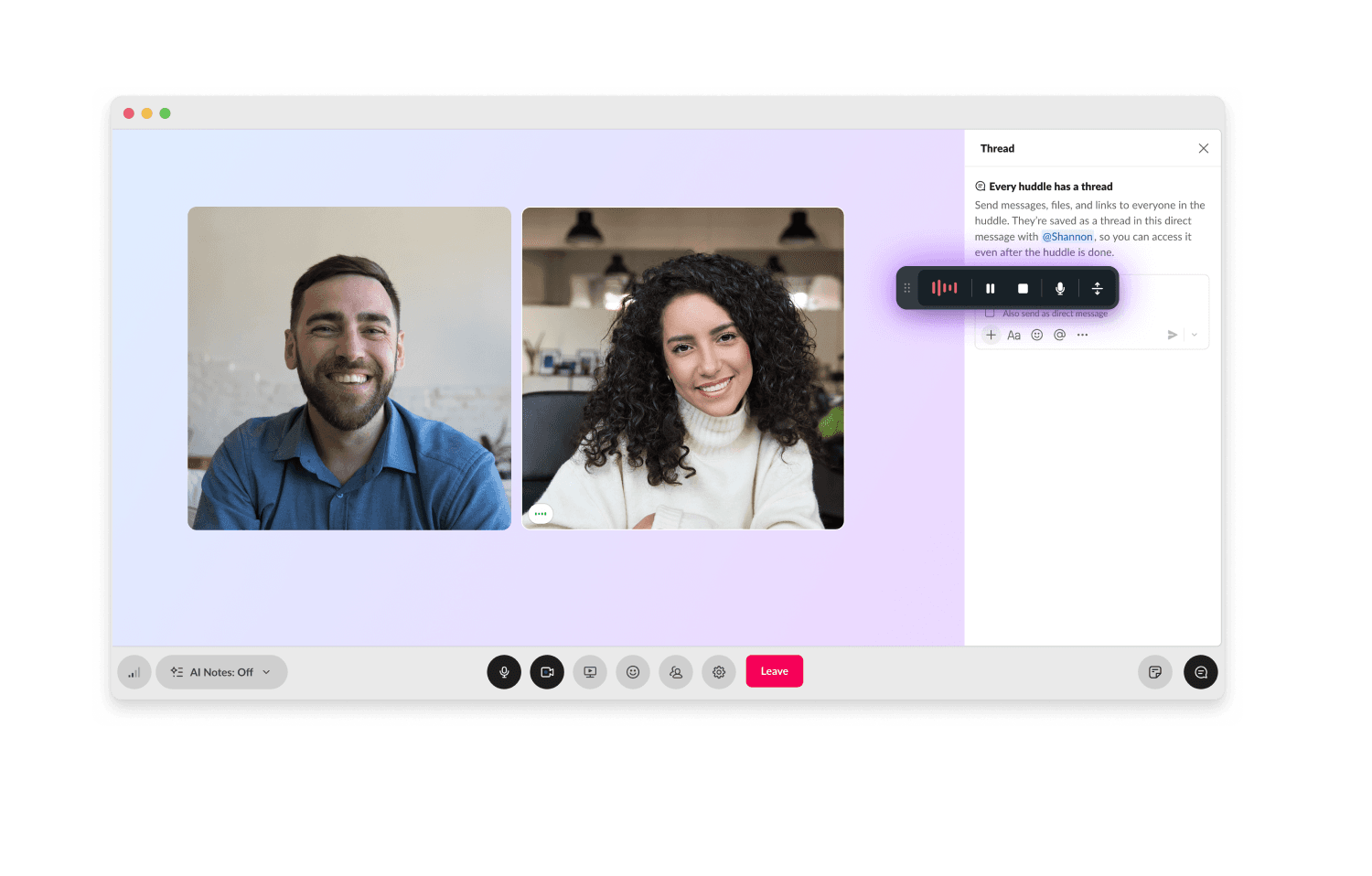This screenshot has height=876, width=1372.
Task: Toggle Aa text formatting in composer
Action: [x=1013, y=335]
